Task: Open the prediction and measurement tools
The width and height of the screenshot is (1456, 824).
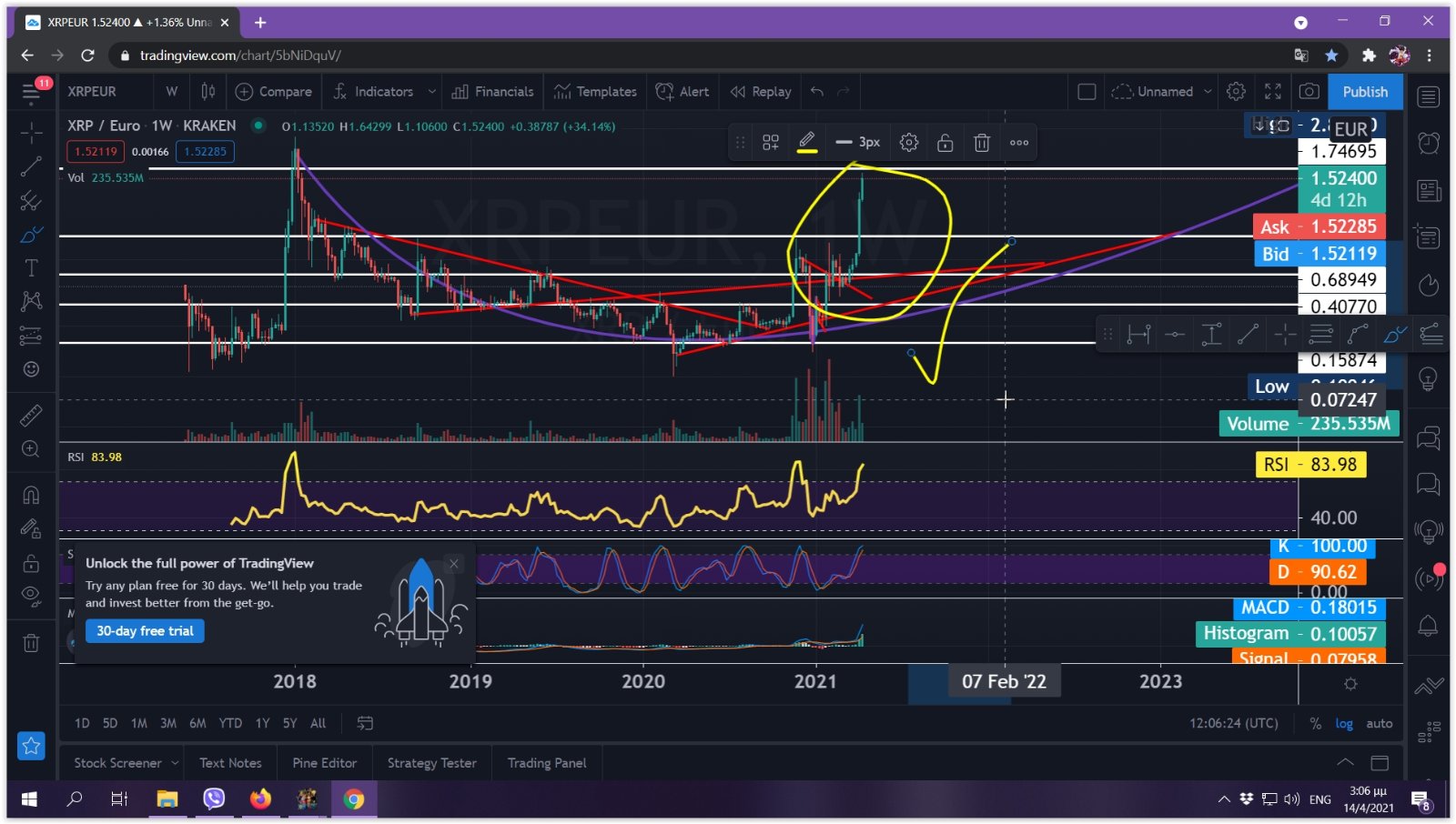Action: pos(31,335)
